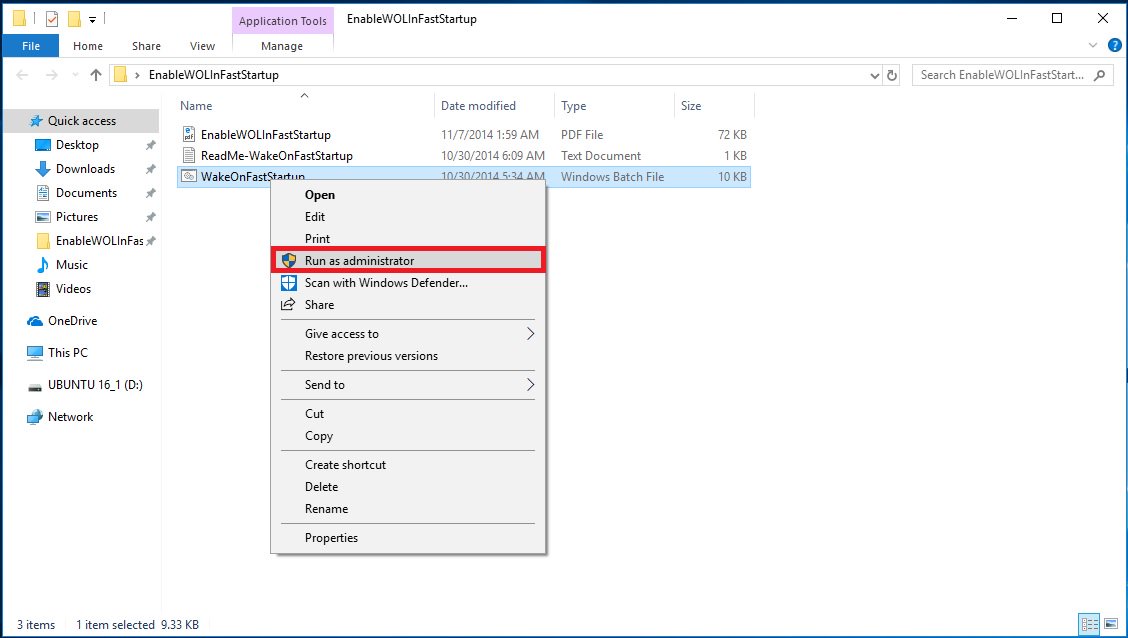This screenshot has height=638, width=1128.
Task: Select the ReadMe-WakeOnFastStartup text document
Action: click(x=276, y=156)
